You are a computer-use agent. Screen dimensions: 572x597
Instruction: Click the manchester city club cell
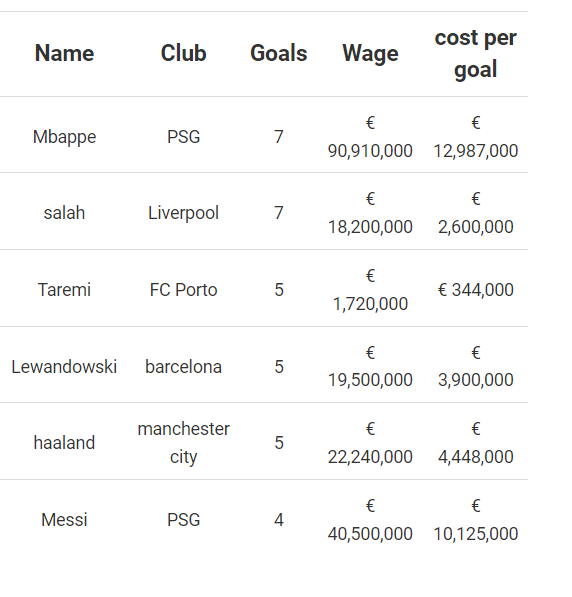pyautogui.click(x=183, y=443)
